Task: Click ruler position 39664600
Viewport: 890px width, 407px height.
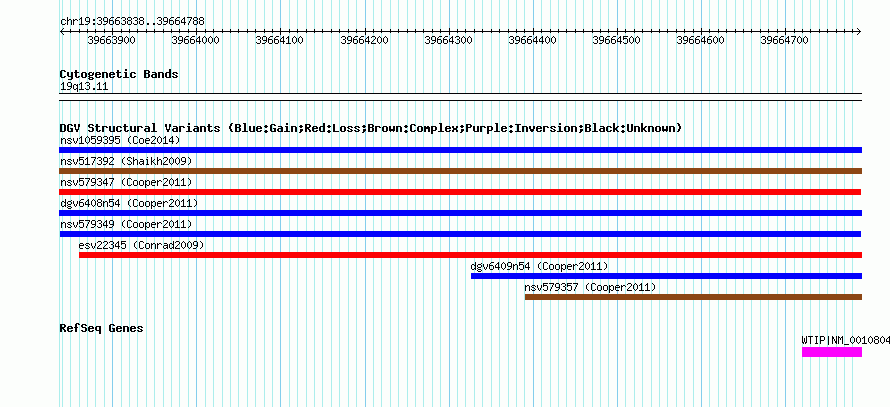Action: pos(700,40)
